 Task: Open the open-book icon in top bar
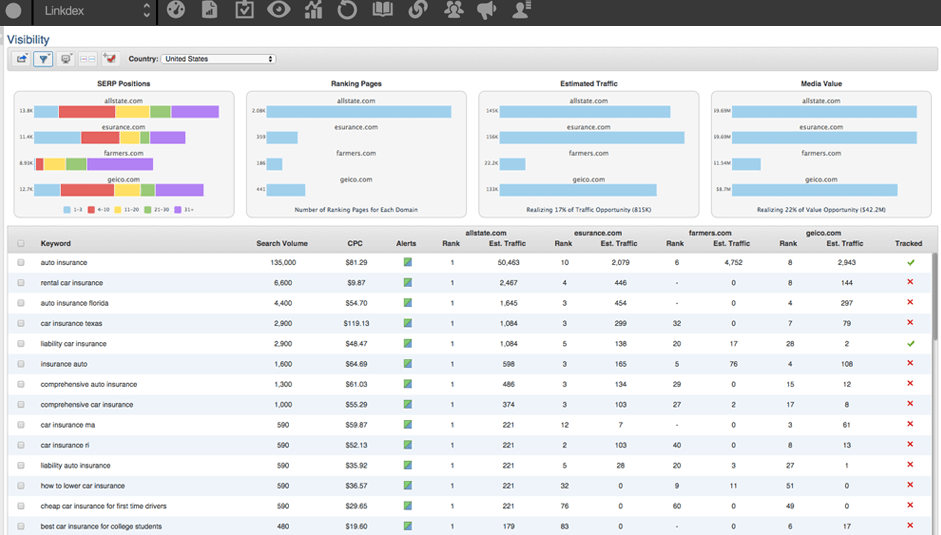click(x=383, y=11)
